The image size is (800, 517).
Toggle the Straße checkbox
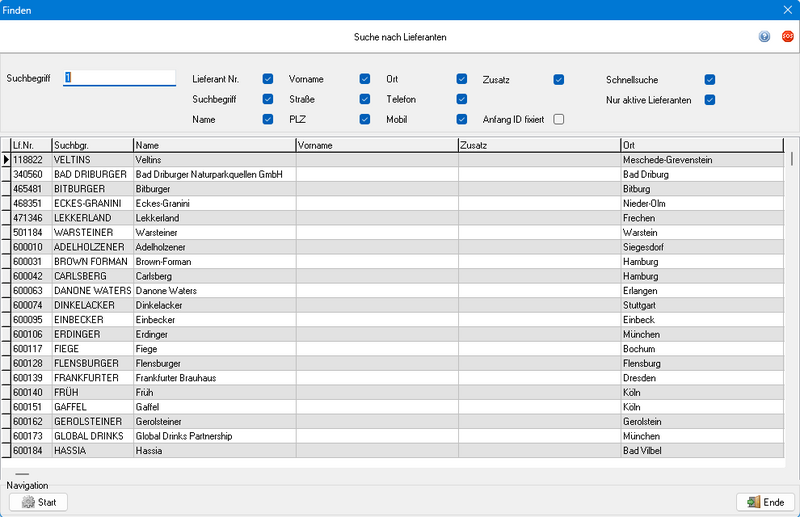pyautogui.click(x=365, y=99)
